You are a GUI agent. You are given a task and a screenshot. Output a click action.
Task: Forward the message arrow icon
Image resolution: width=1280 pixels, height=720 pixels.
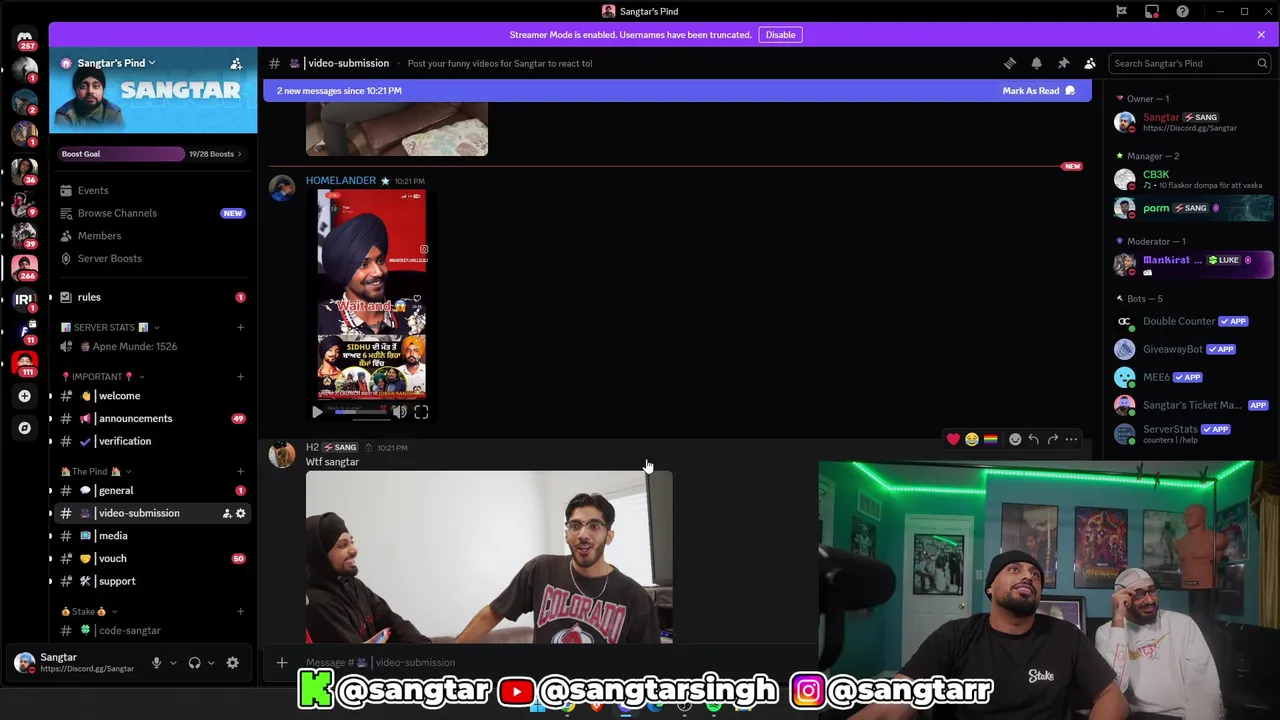[1053, 439]
